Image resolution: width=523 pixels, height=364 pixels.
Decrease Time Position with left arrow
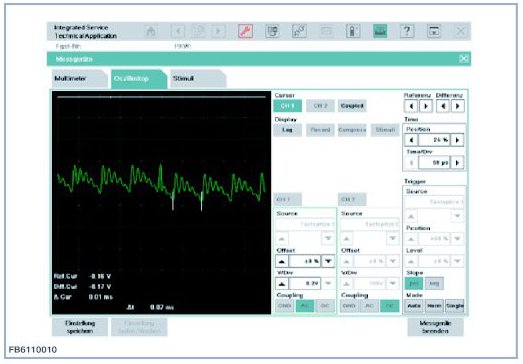point(411,140)
